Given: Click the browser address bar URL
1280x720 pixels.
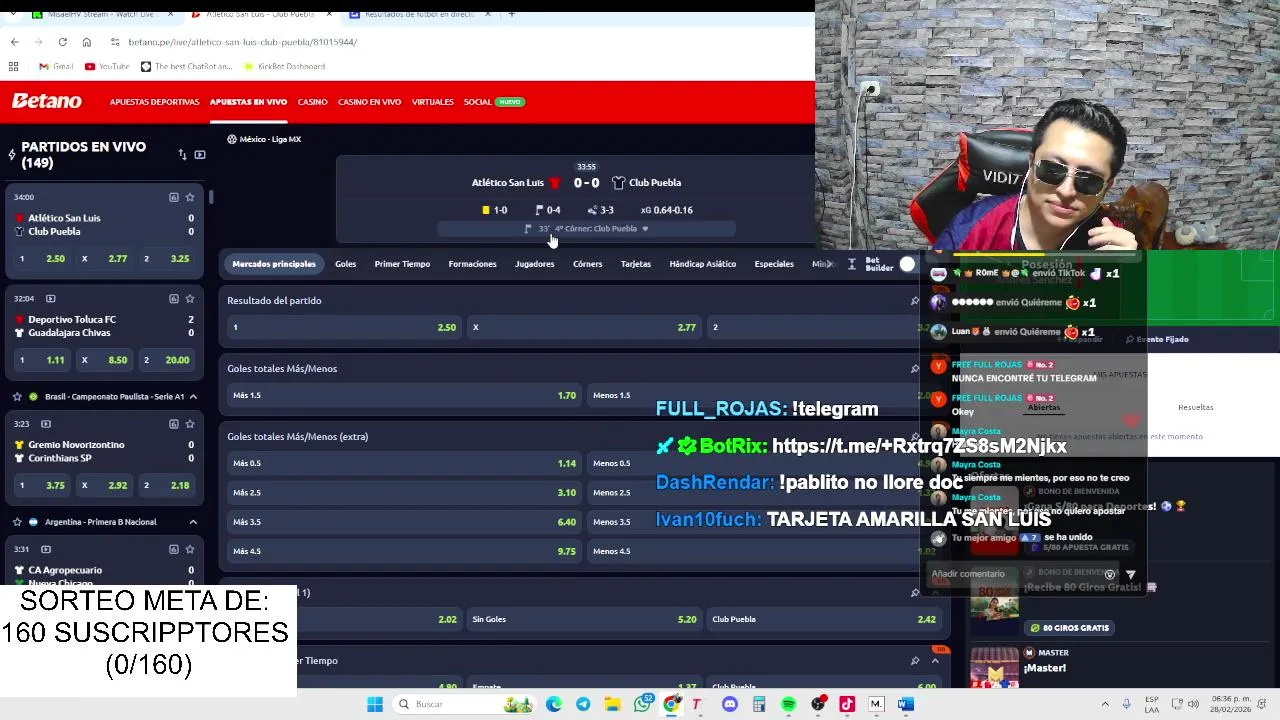Looking at the screenshot, I should (243, 42).
